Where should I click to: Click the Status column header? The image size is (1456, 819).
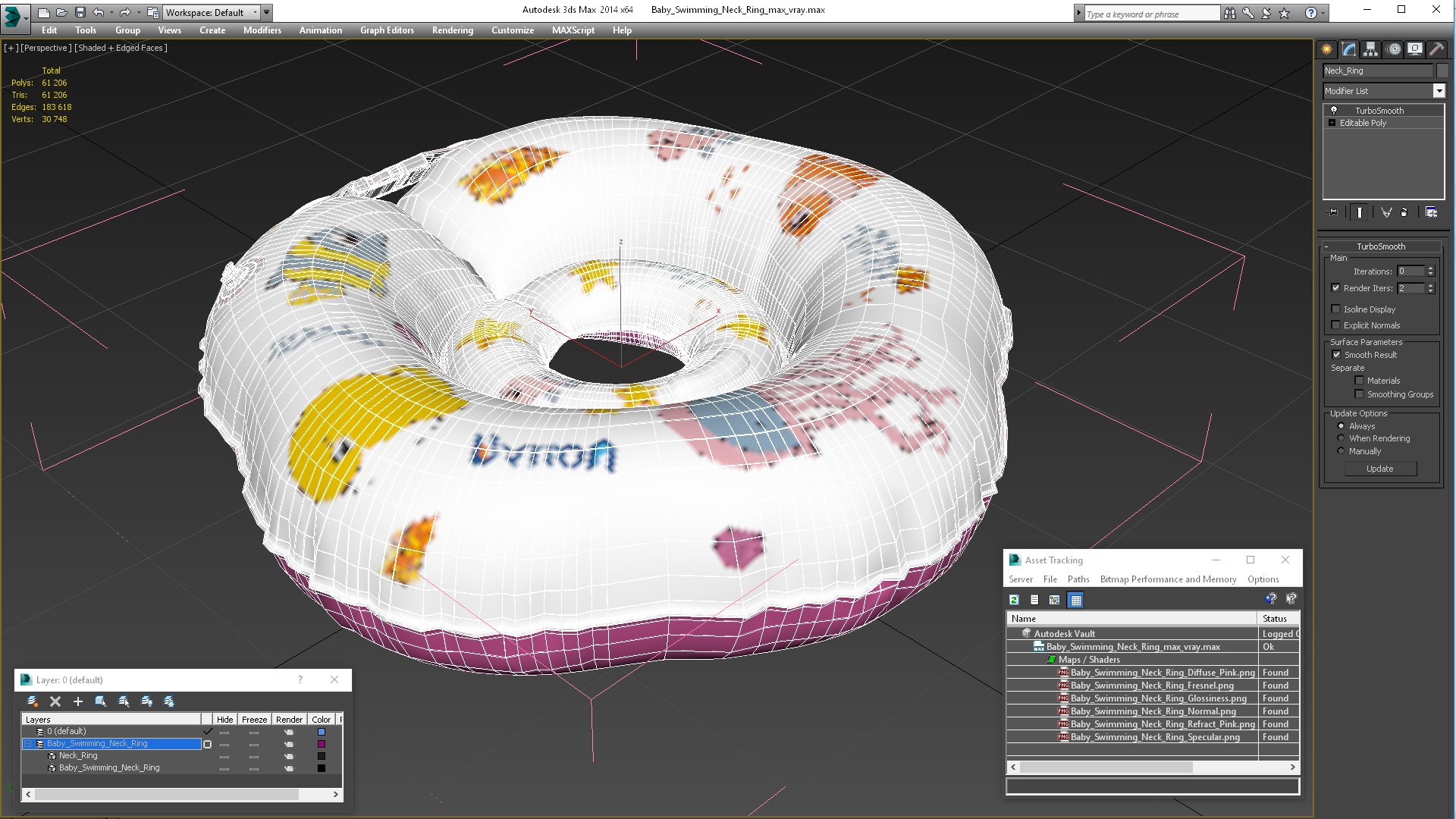[1279, 619]
